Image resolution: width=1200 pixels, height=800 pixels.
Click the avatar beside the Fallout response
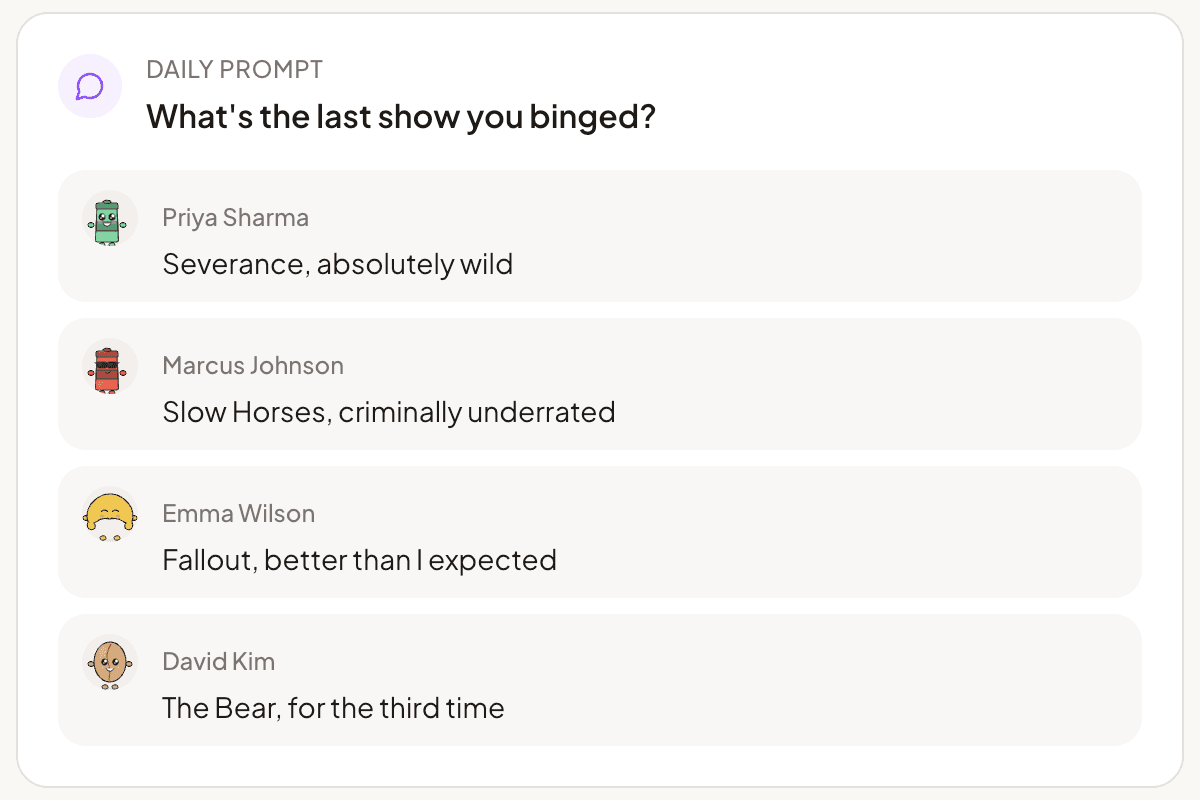click(109, 515)
